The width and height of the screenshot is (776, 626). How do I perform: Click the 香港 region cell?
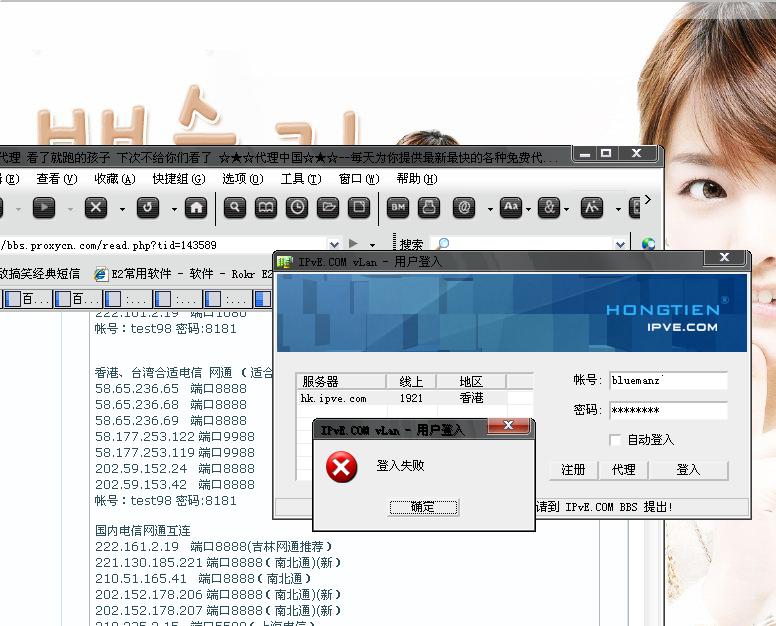tap(471, 398)
